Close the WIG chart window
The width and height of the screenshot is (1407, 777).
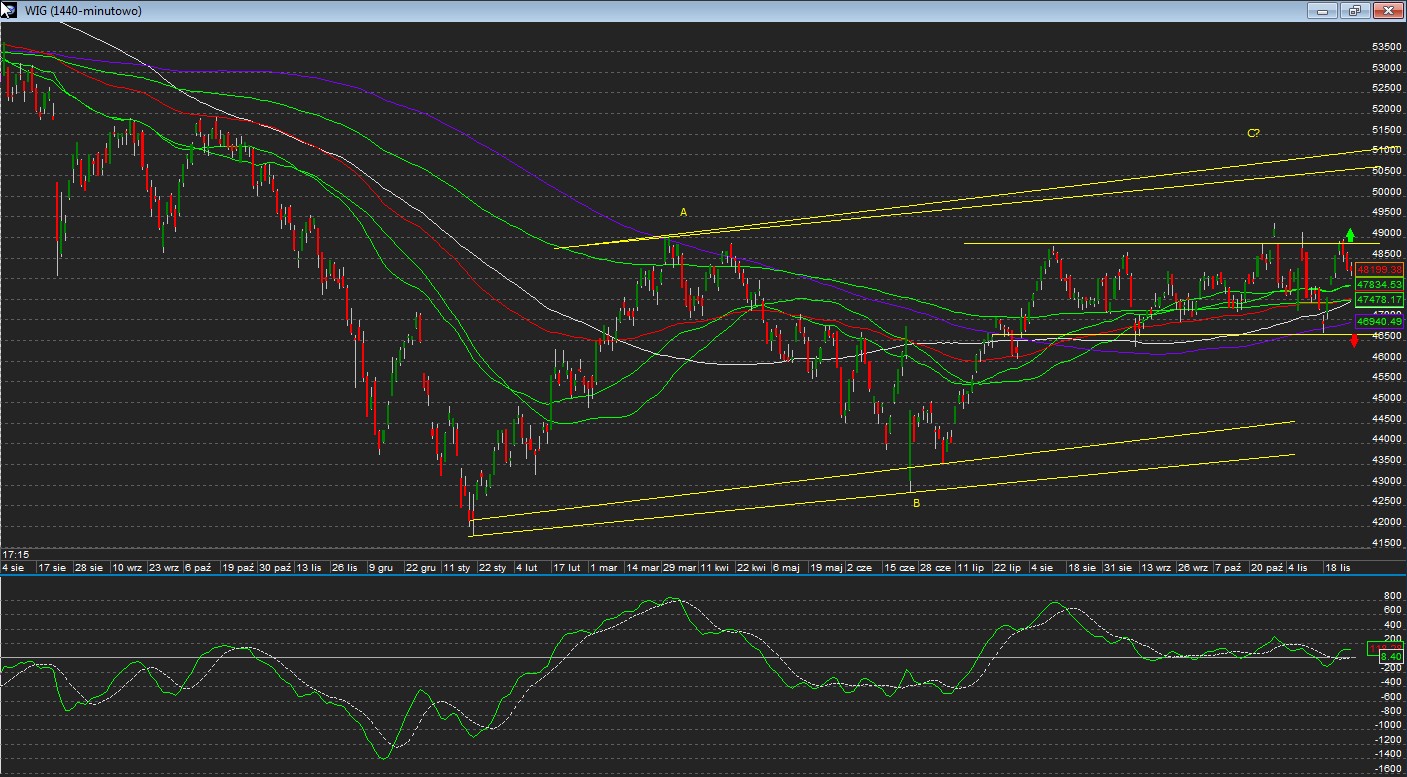pos(1387,10)
